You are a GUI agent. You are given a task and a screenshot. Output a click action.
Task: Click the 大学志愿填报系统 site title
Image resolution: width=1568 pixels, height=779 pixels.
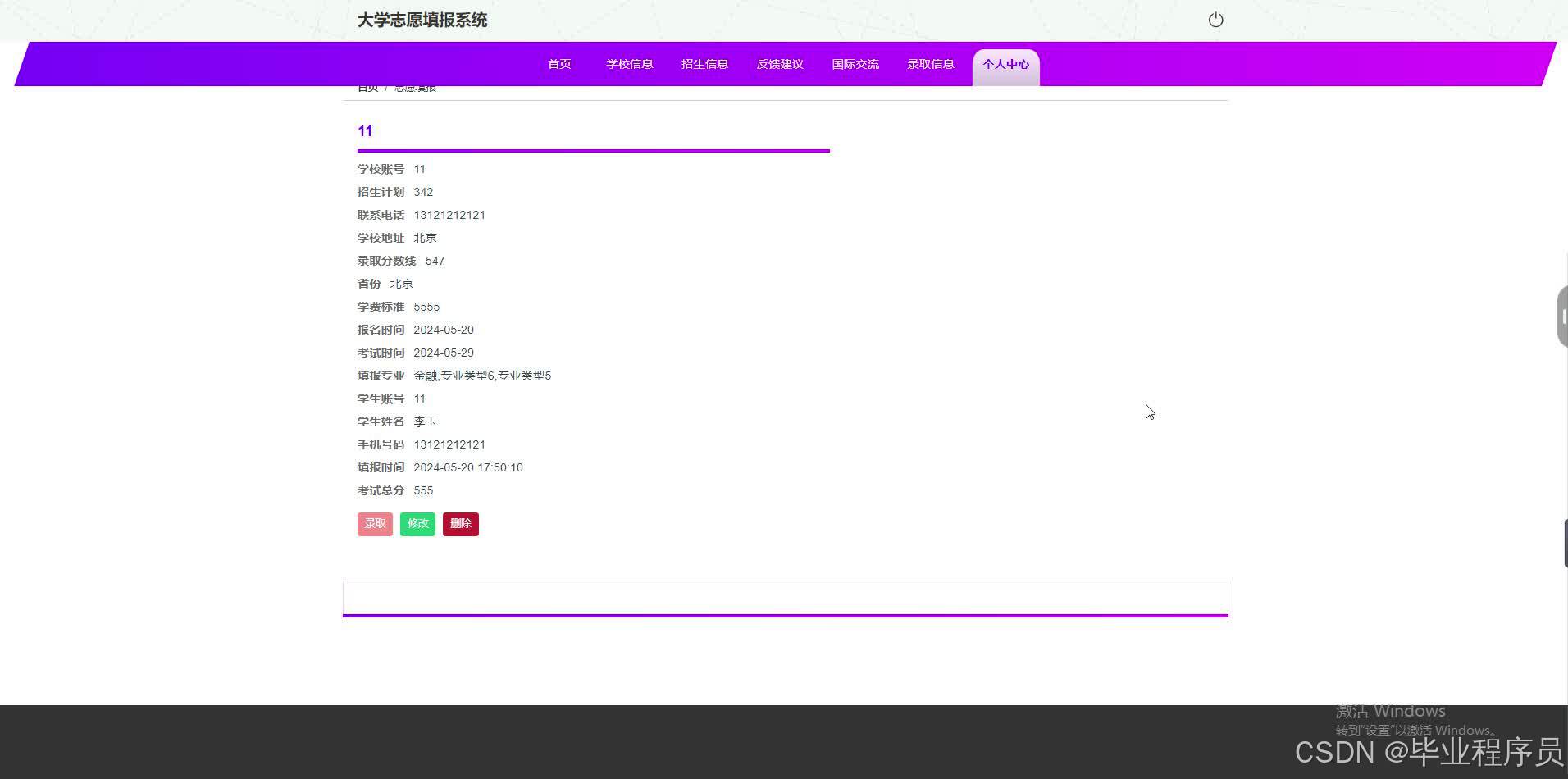coord(422,20)
